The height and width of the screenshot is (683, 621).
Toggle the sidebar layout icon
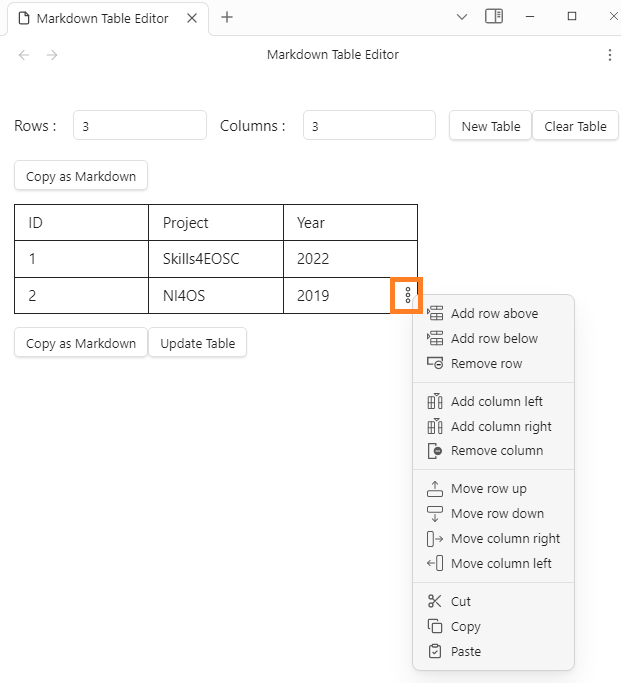[494, 17]
